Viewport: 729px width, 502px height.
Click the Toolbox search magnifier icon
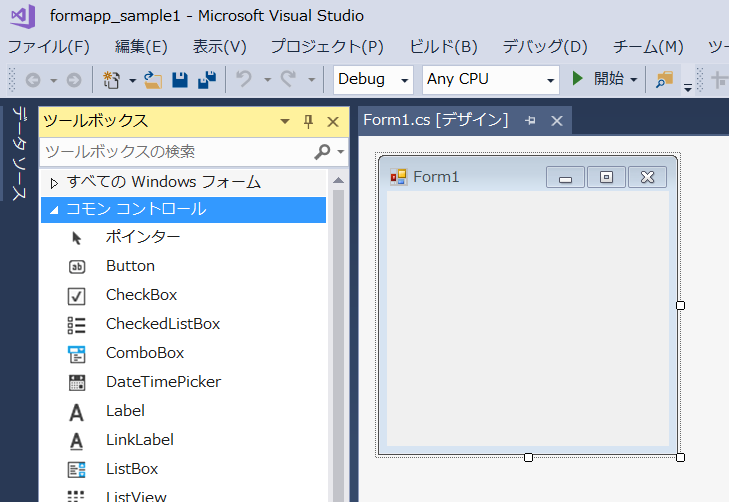click(322, 152)
